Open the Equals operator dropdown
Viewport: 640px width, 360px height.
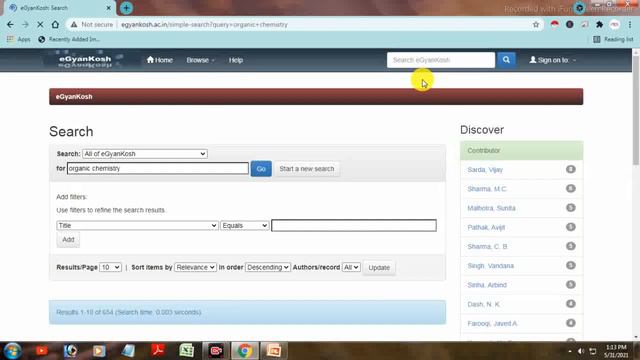[244, 225]
